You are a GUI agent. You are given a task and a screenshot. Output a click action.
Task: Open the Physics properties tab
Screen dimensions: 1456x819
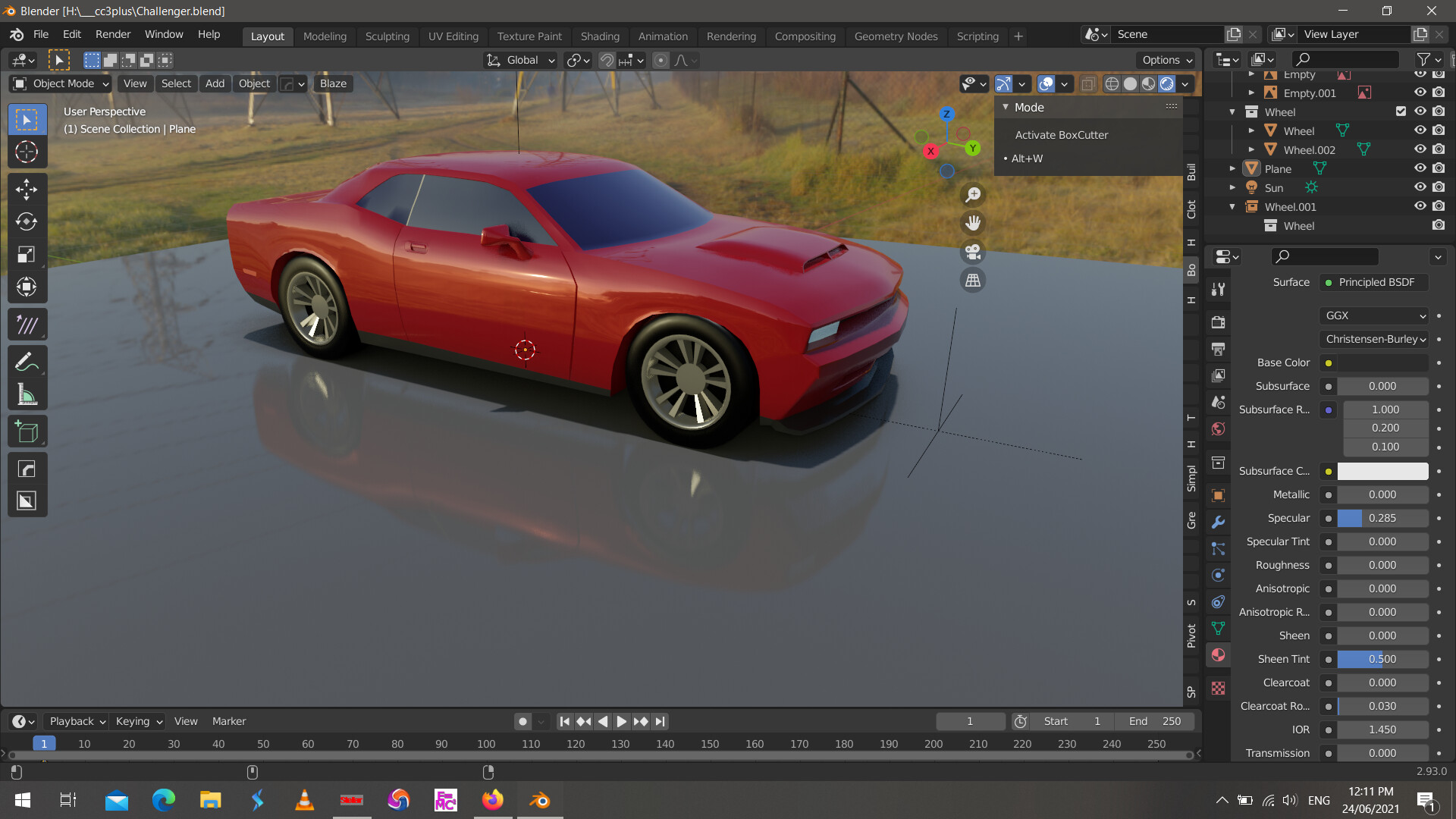(1218, 575)
